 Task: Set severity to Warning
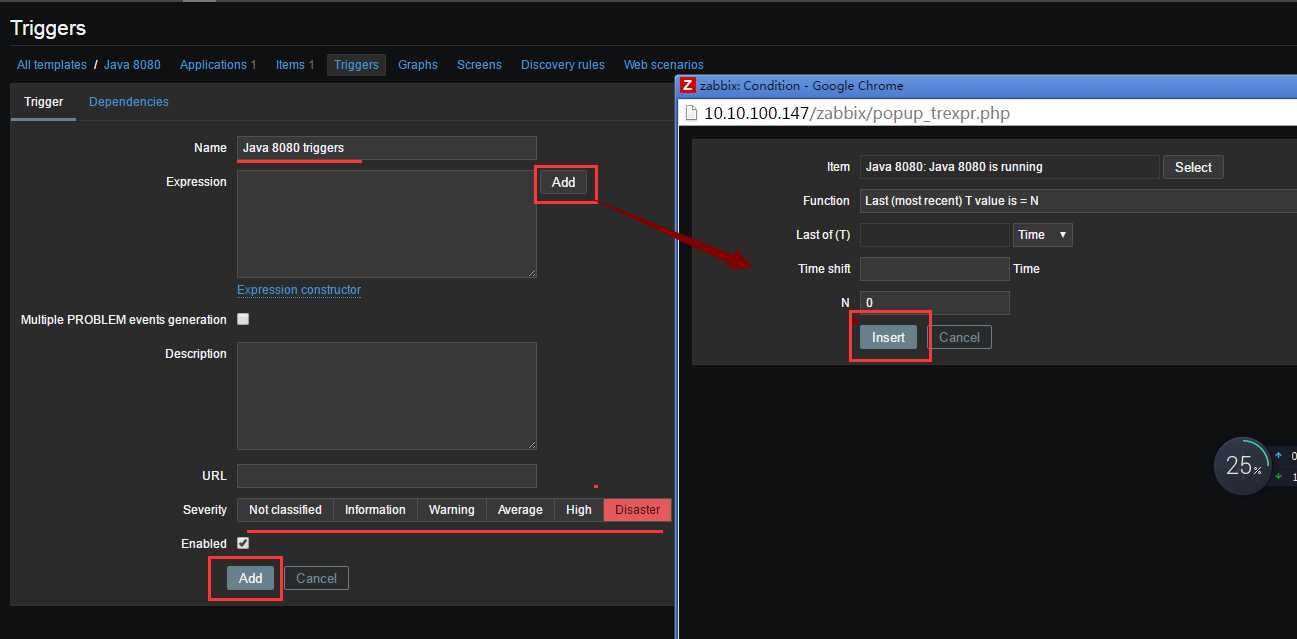[452, 510]
